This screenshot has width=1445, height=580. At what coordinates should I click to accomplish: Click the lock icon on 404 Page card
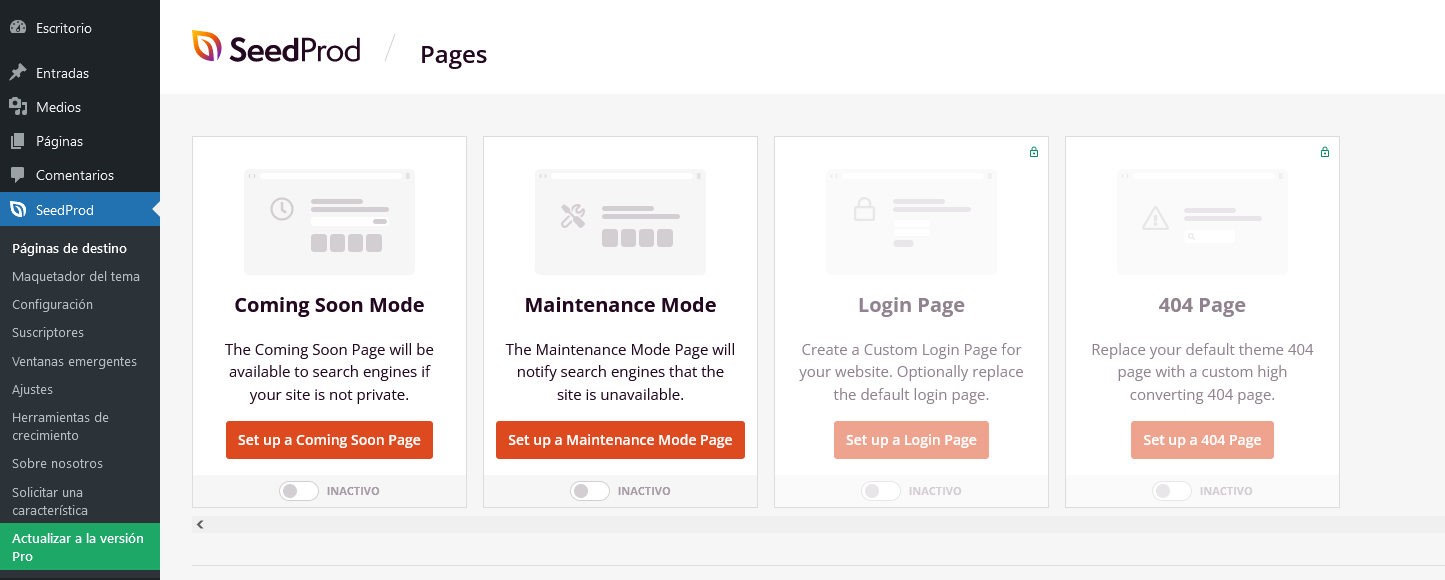[x=1325, y=152]
